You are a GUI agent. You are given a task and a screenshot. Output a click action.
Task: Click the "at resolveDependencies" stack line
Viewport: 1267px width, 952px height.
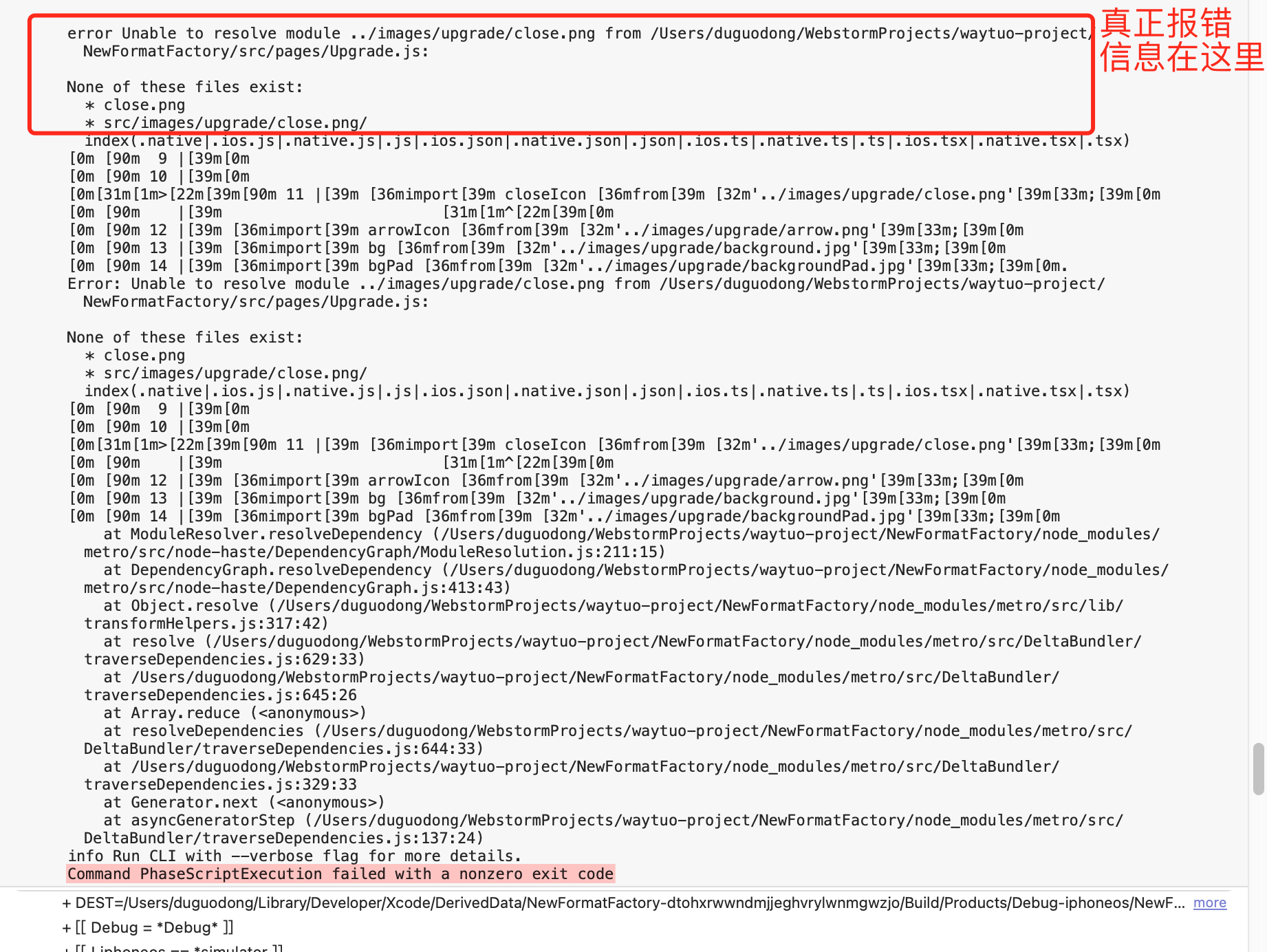618,731
